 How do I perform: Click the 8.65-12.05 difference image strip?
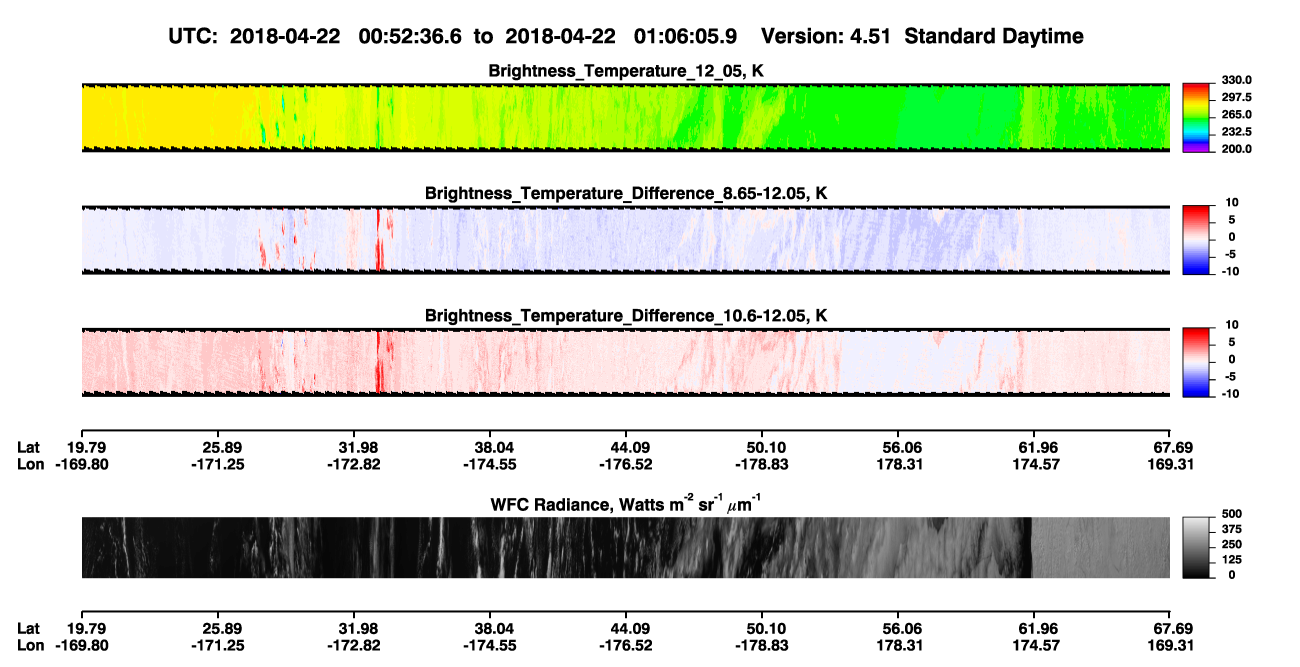point(626,240)
